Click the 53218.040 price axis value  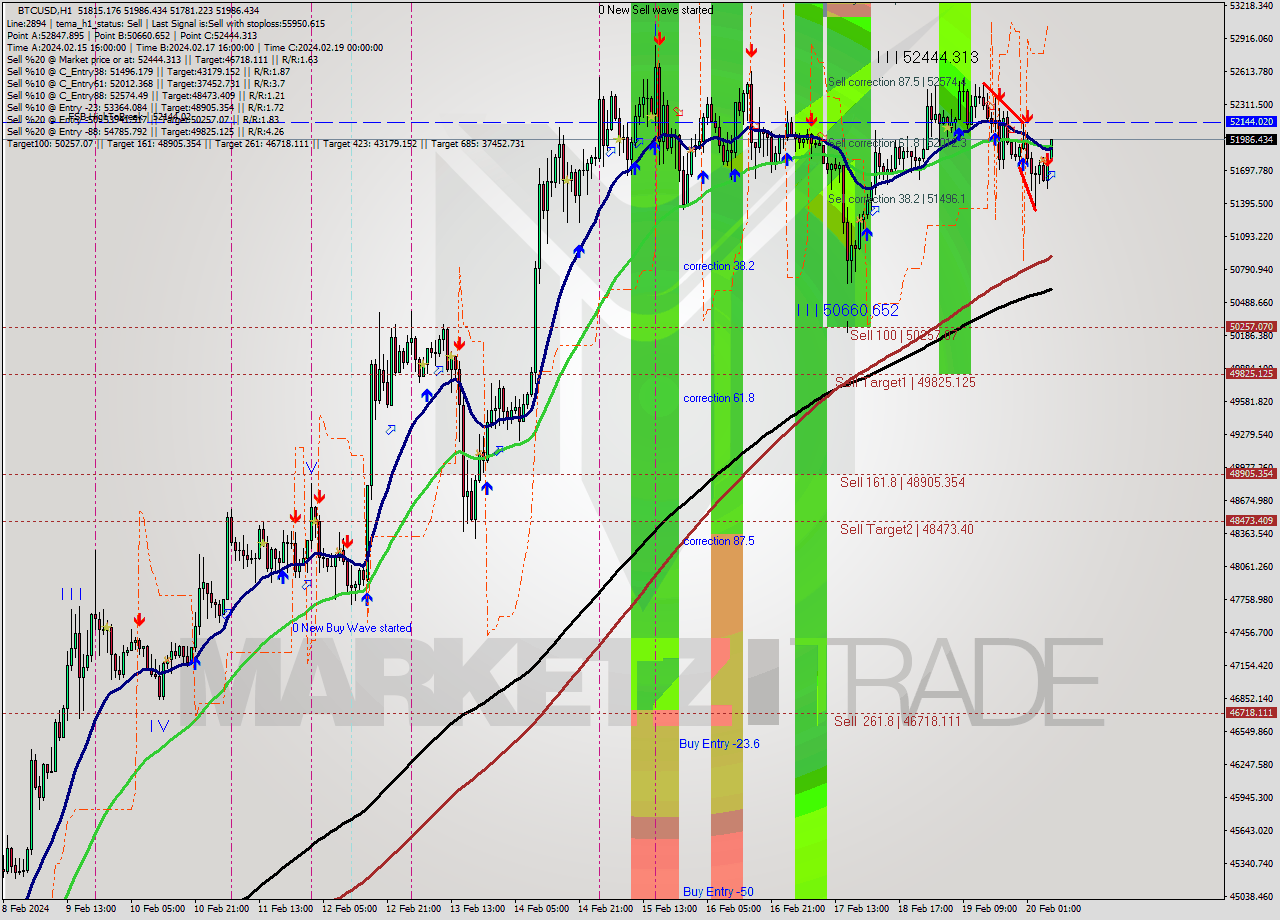(1251, 5)
